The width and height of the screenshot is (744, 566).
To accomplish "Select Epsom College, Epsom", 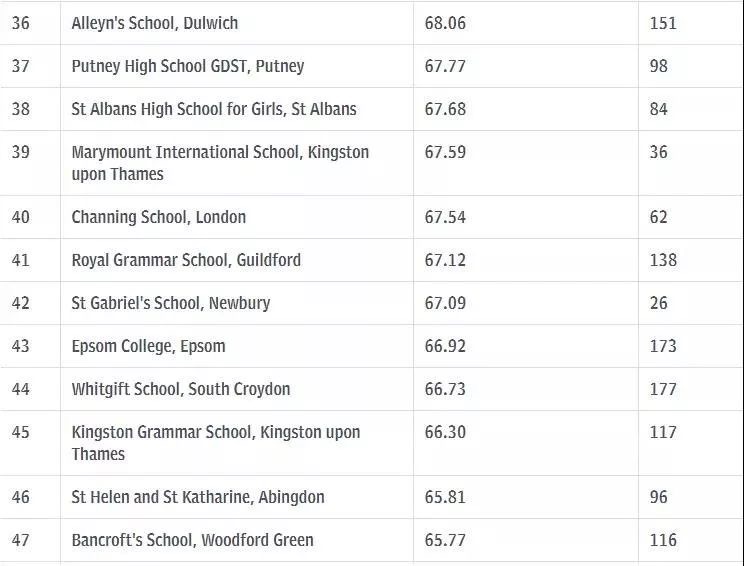I will click(x=149, y=346).
